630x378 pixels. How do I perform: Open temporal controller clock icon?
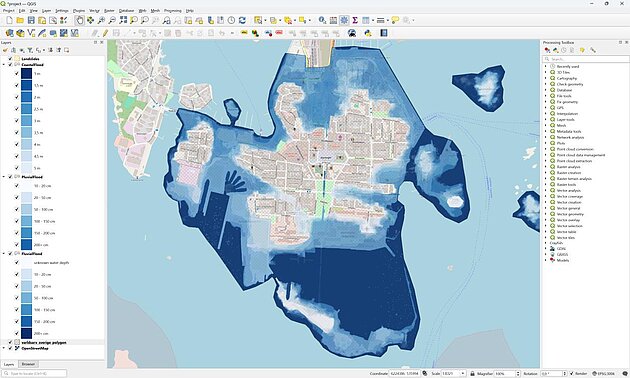pos(231,20)
